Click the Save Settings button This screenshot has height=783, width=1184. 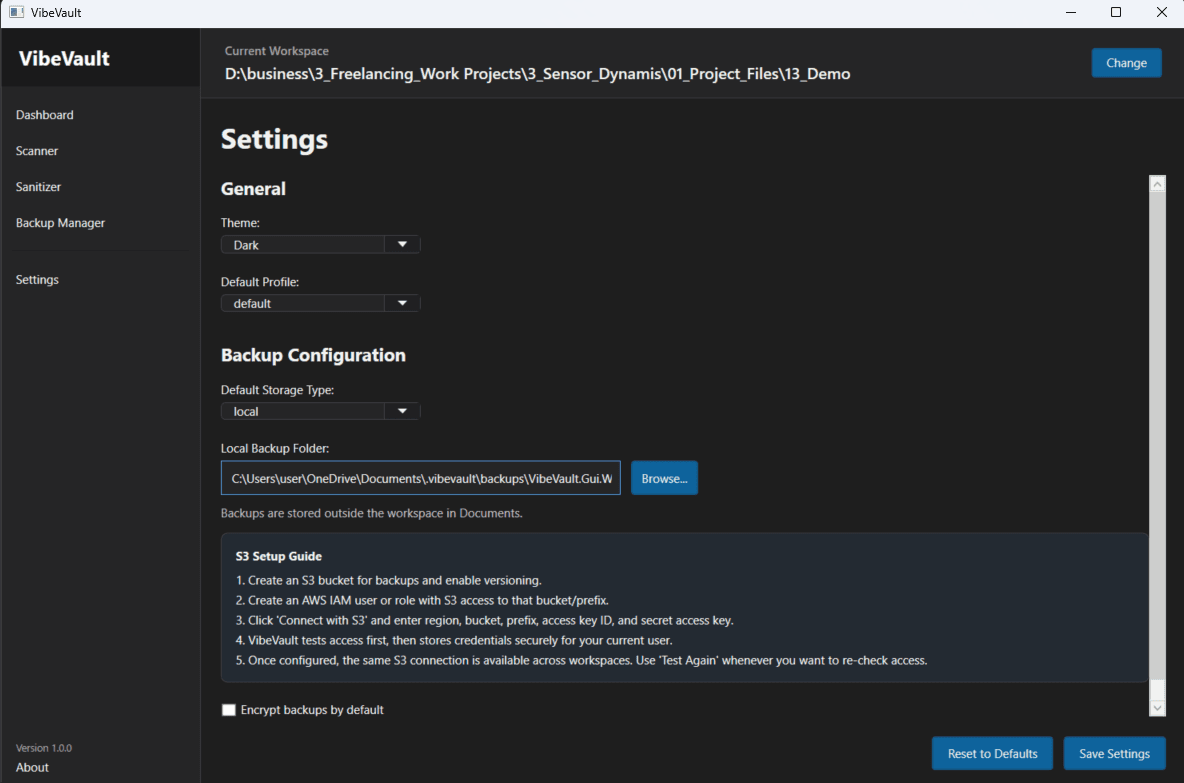[1114, 753]
